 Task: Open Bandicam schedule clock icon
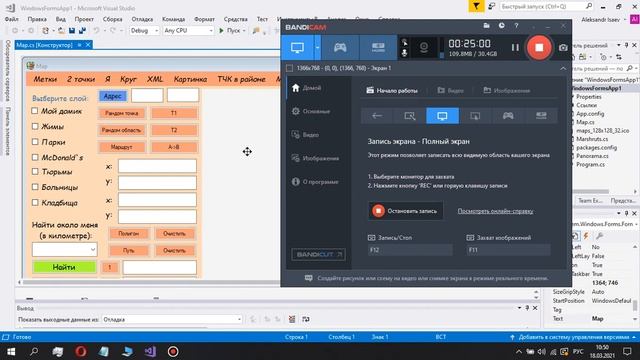tap(501, 26)
